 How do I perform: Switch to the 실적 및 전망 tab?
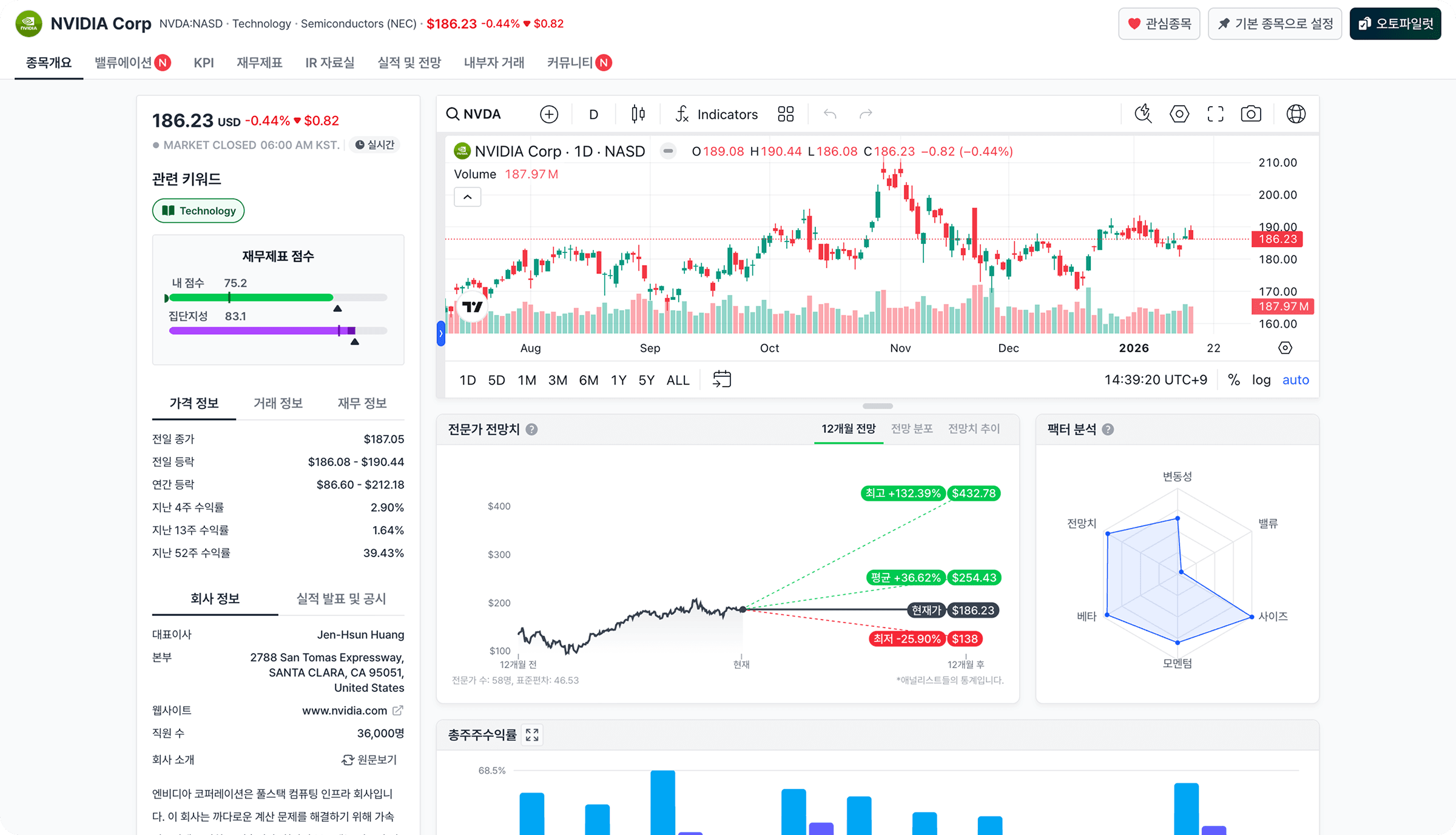409,63
